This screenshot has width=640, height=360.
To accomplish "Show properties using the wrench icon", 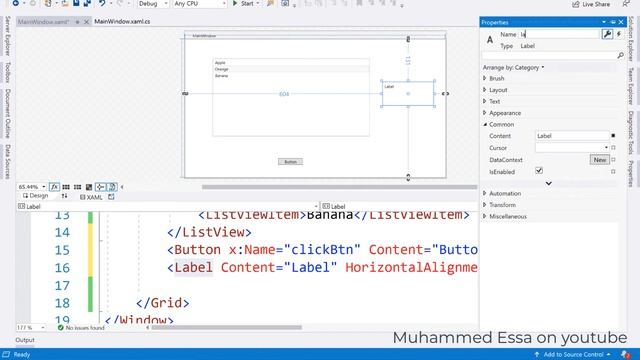I will click(607, 34).
